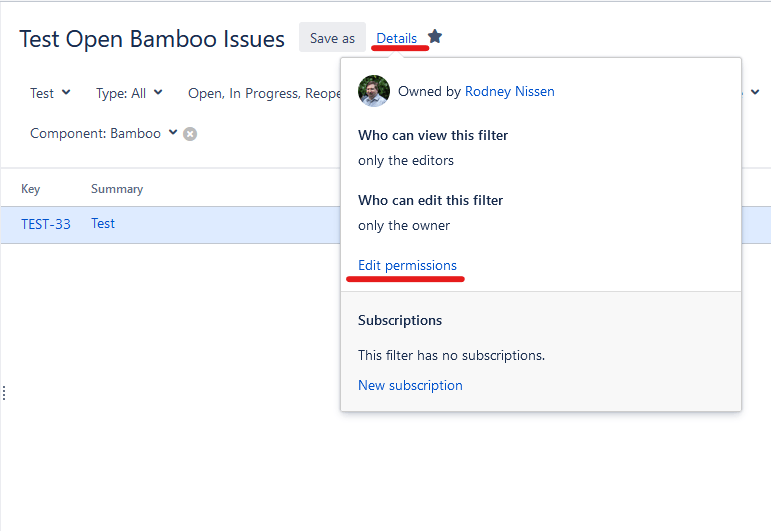Click the sidebar resize handle dots
This screenshot has height=531, width=771.
[4, 393]
